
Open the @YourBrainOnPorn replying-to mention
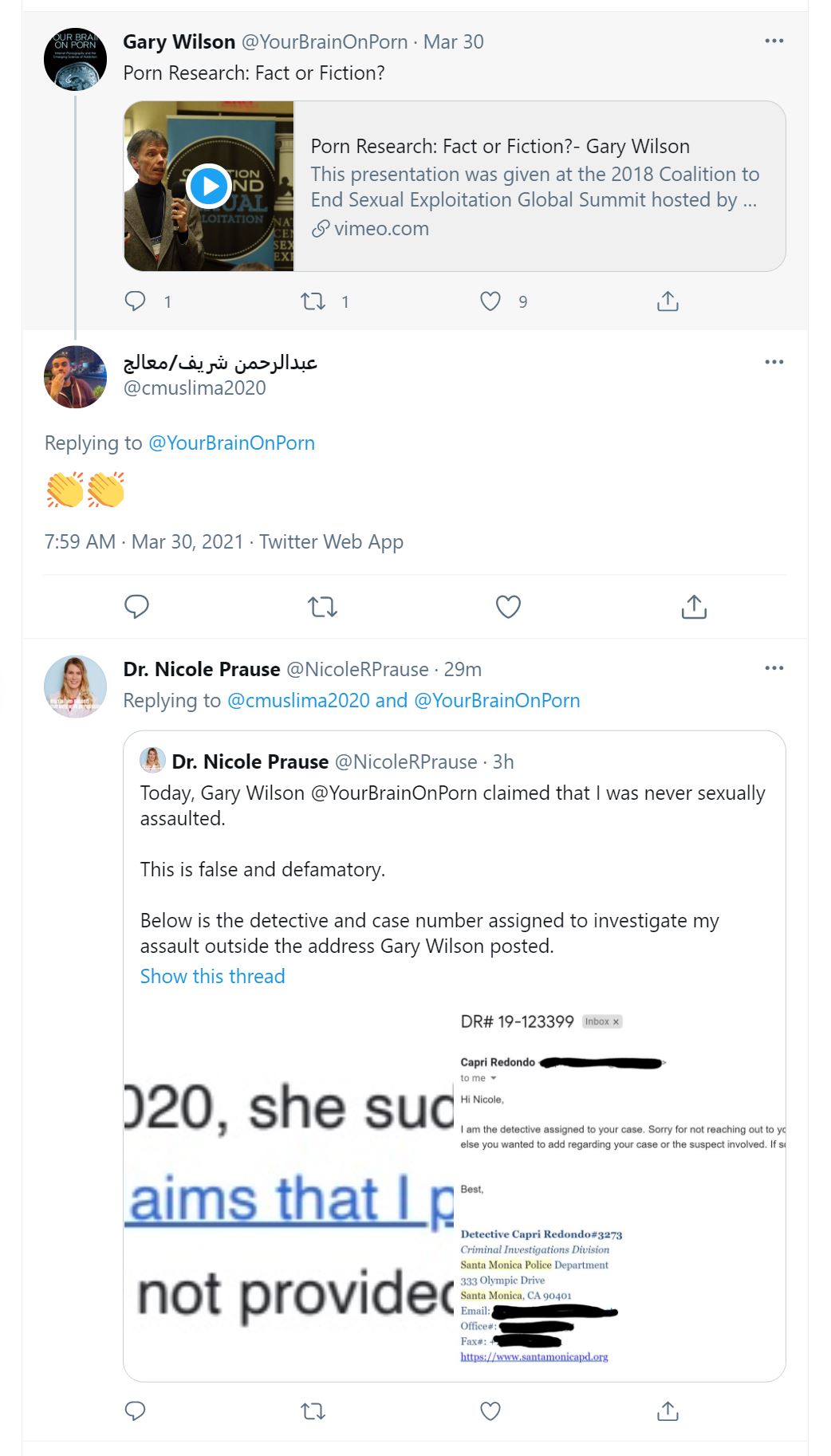(231, 443)
